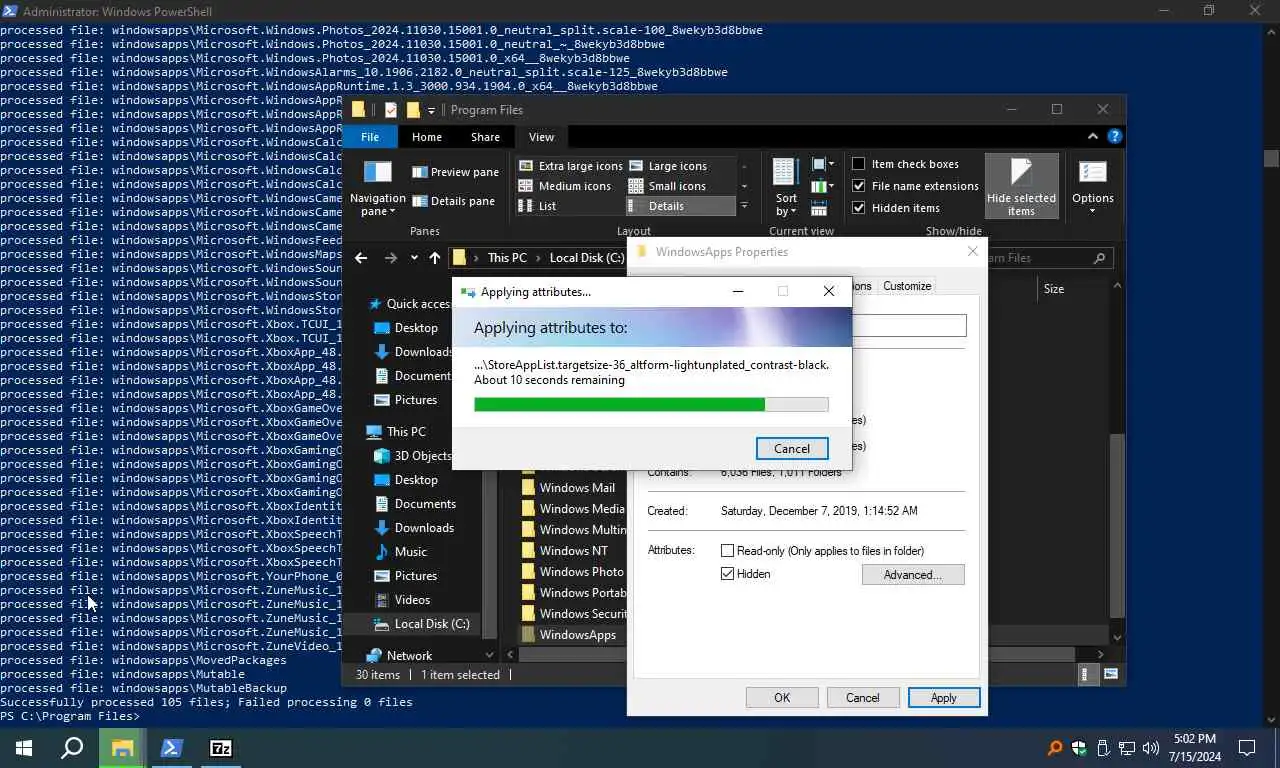Click Cancel in WindowsApps Properties
The image size is (1280, 768).
point(862,698)
